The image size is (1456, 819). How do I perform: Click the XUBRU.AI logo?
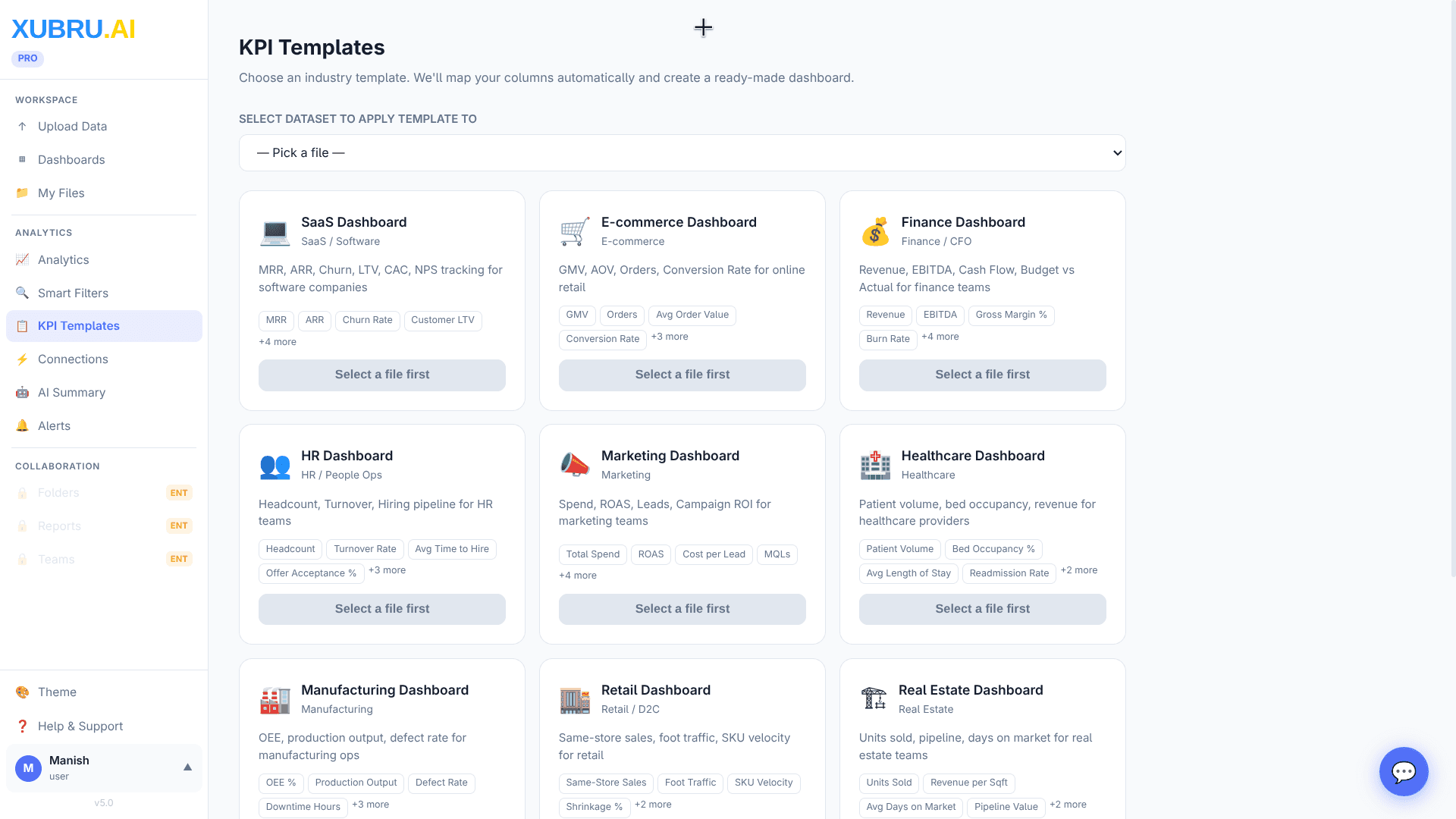click(74, 29)
